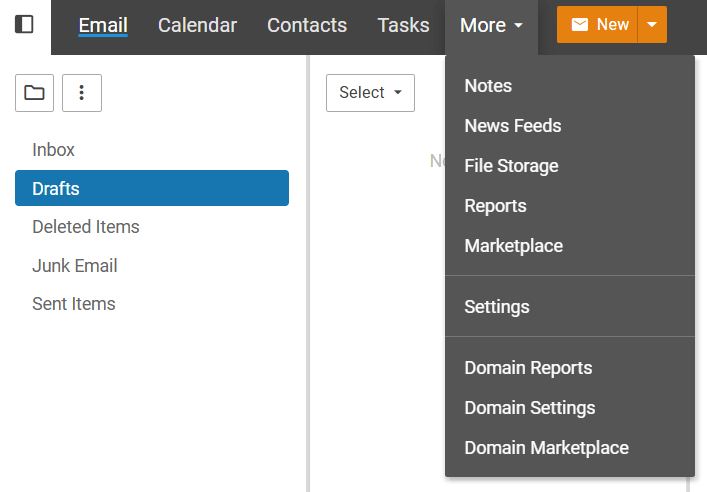707x492 pixels.
Task: Select File Storage menu item
Action: pyautogui.click(x=511, y=166)
